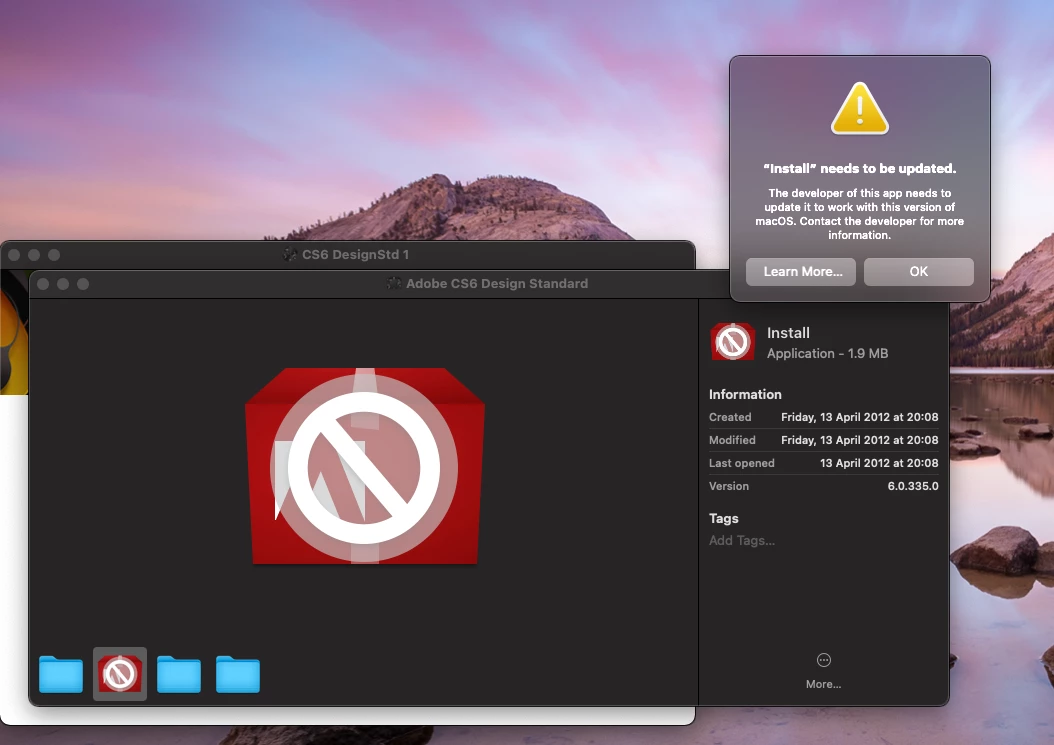1054x745 pixels.
Task: Click title icon of CS6 DesignStd 1 window
Action: click(x=290, y=255)
